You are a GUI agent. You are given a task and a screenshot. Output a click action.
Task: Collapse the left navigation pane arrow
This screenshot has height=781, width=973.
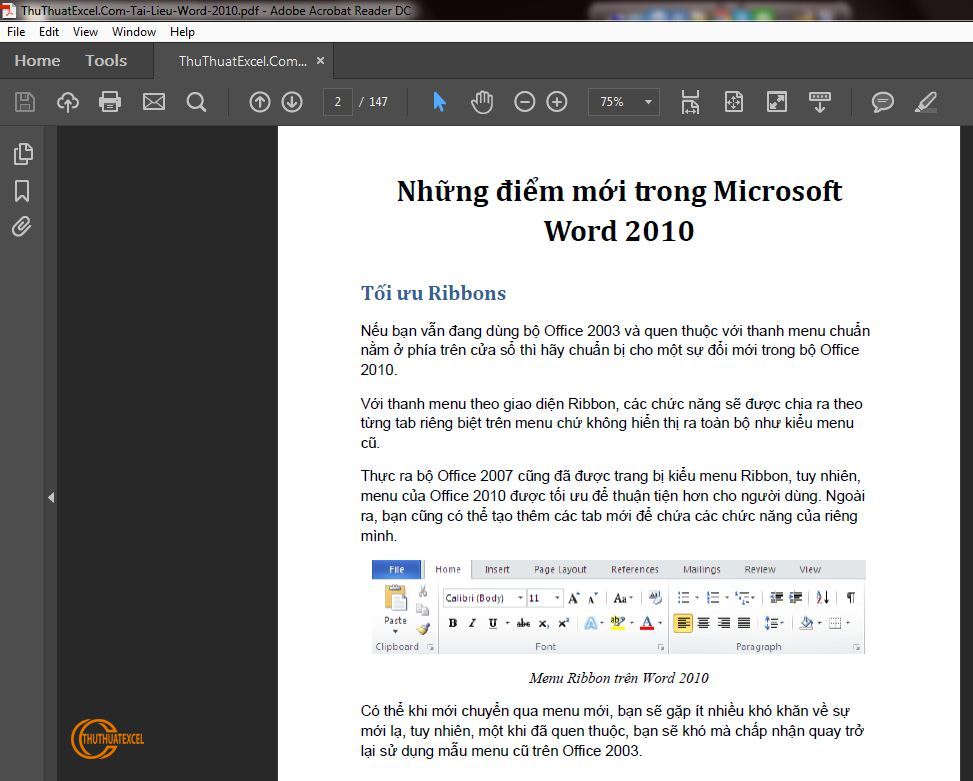pyautogui.click(x=51, y=498)
